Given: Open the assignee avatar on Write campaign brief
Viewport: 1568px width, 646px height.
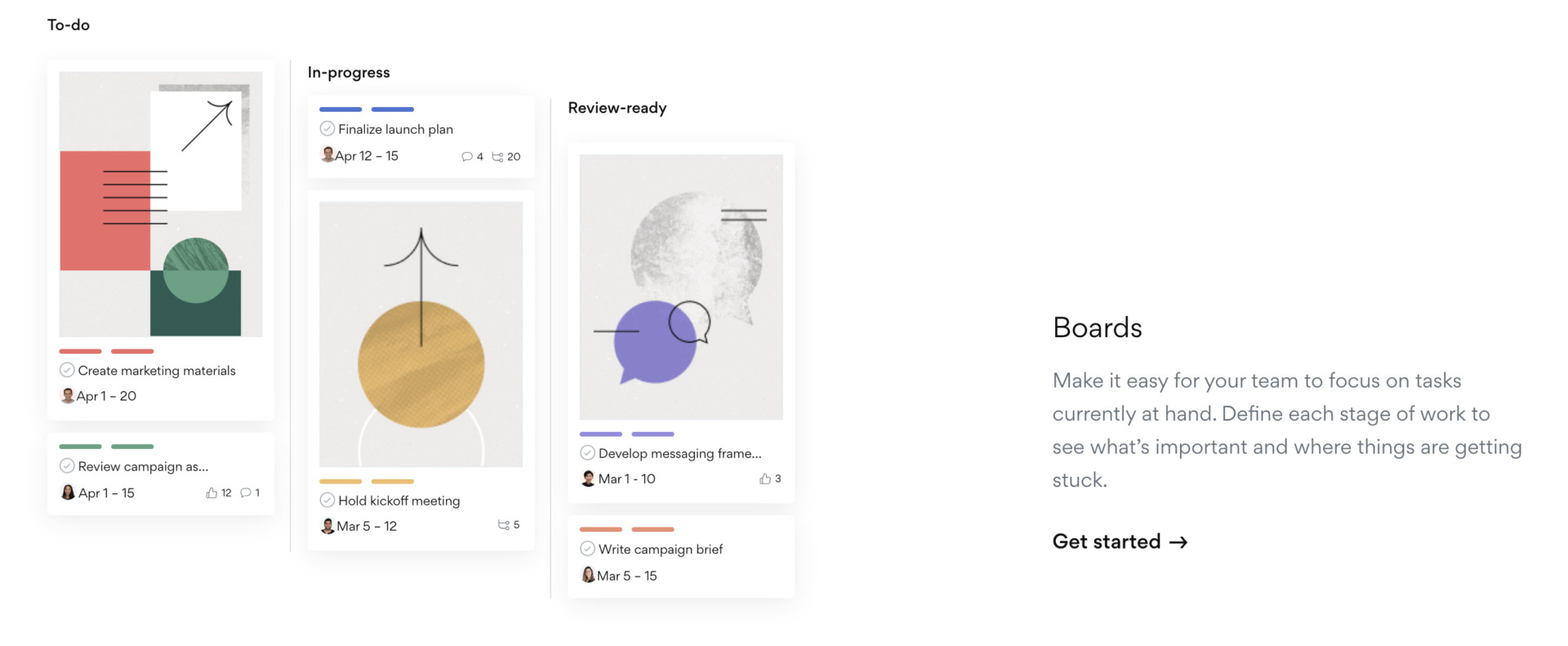Looking at the screenshot, I should click(x=587, y=575).
